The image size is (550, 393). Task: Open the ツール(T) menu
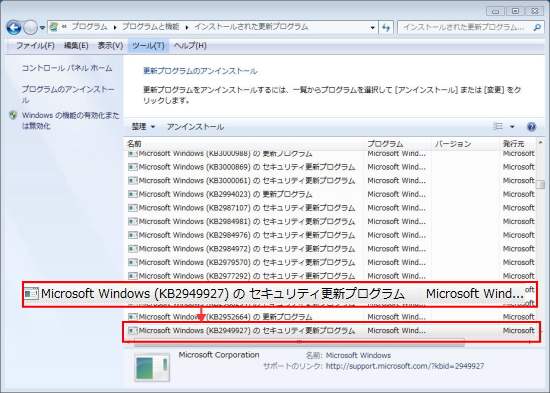(x=148, y=46)
